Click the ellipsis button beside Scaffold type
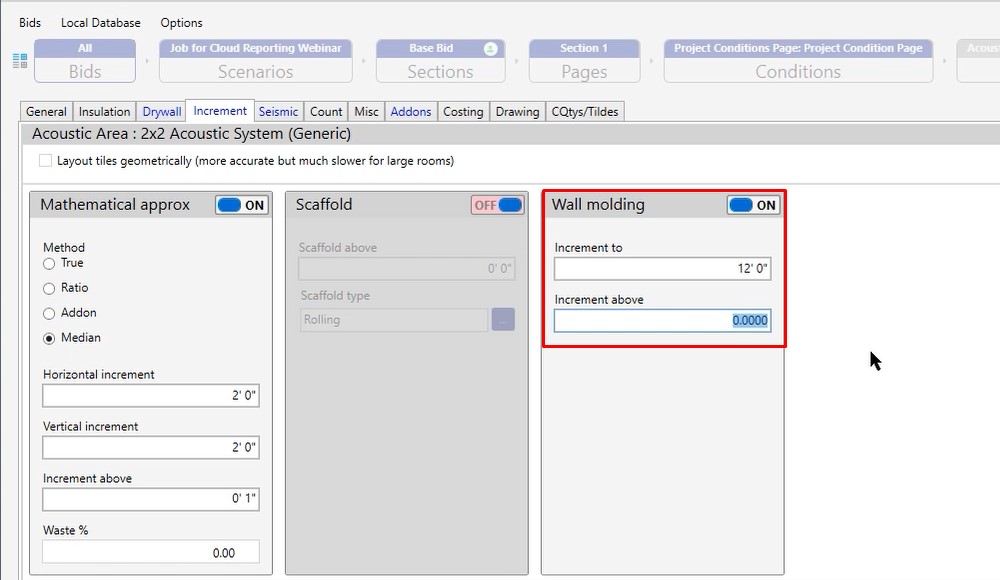The width and height of the screenshot is (1000, 580). (x=502, y=320)
